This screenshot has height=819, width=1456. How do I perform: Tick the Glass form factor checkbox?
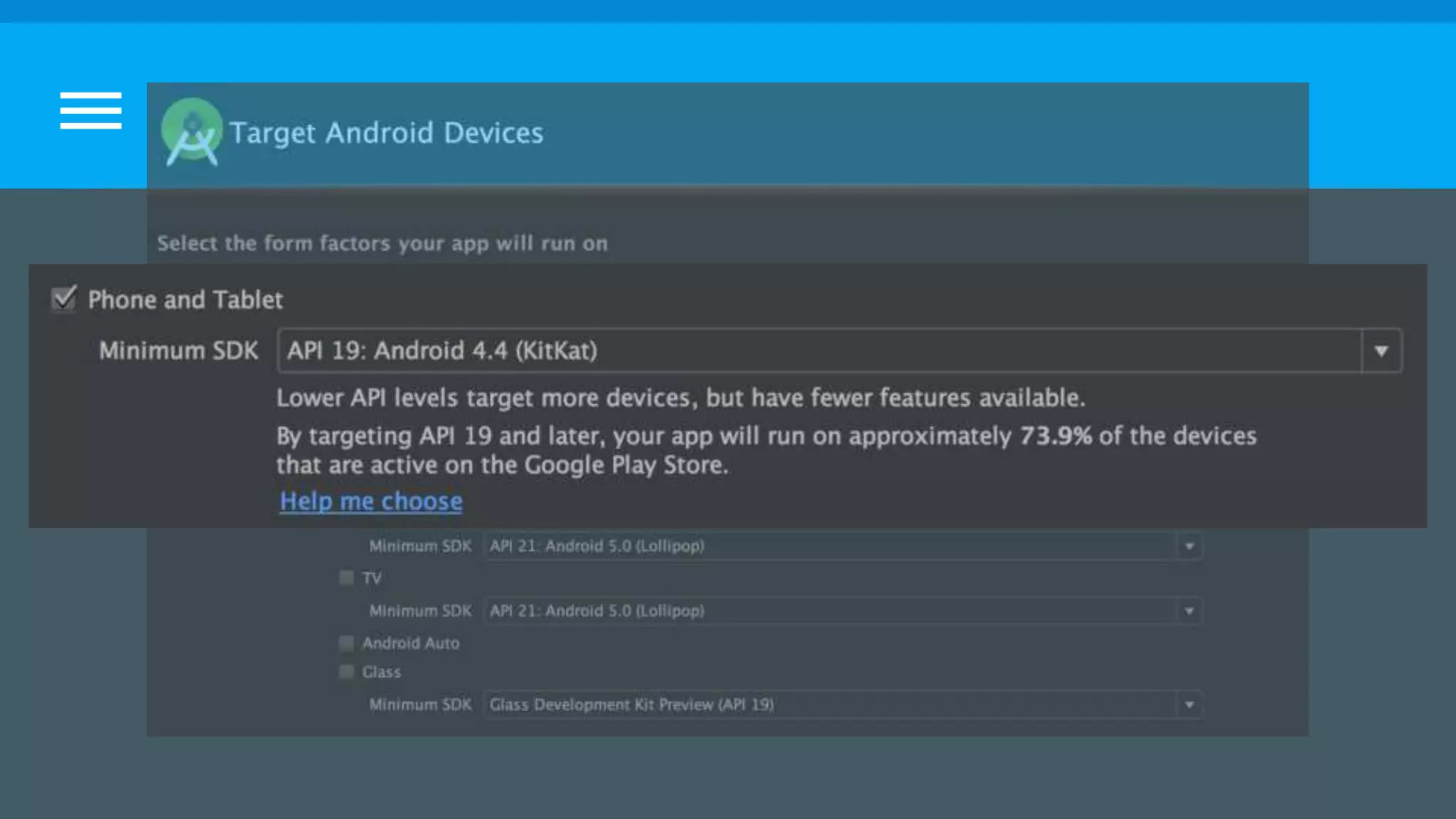pyautogui.click(x=346, y=672)
